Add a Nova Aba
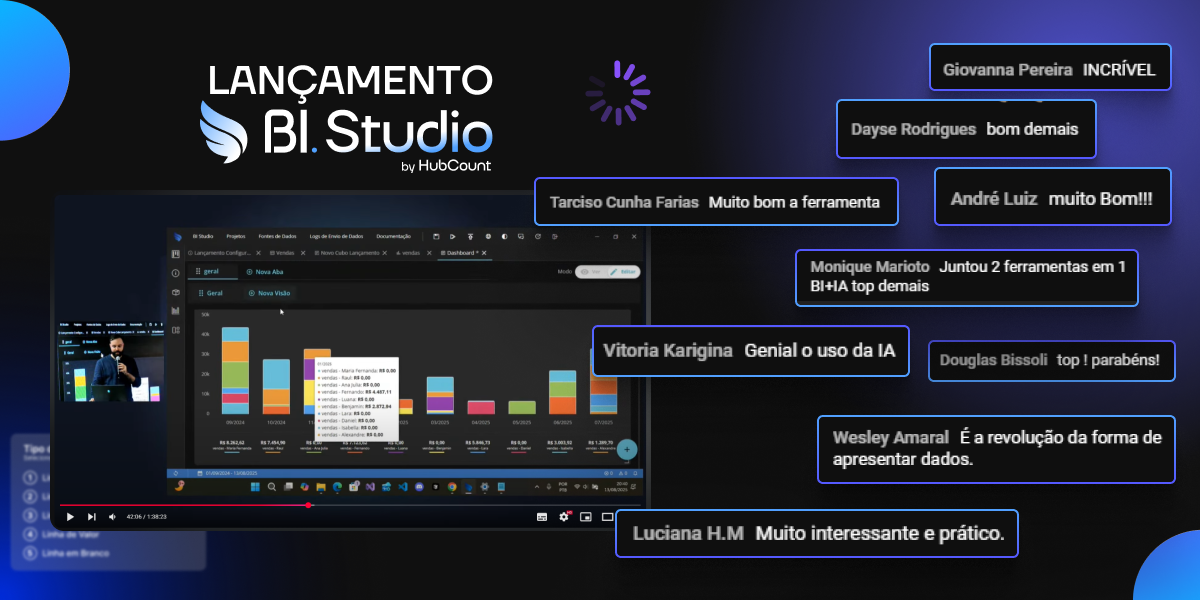This screenshot has width=1200, height=600. (x=265, y=272)
